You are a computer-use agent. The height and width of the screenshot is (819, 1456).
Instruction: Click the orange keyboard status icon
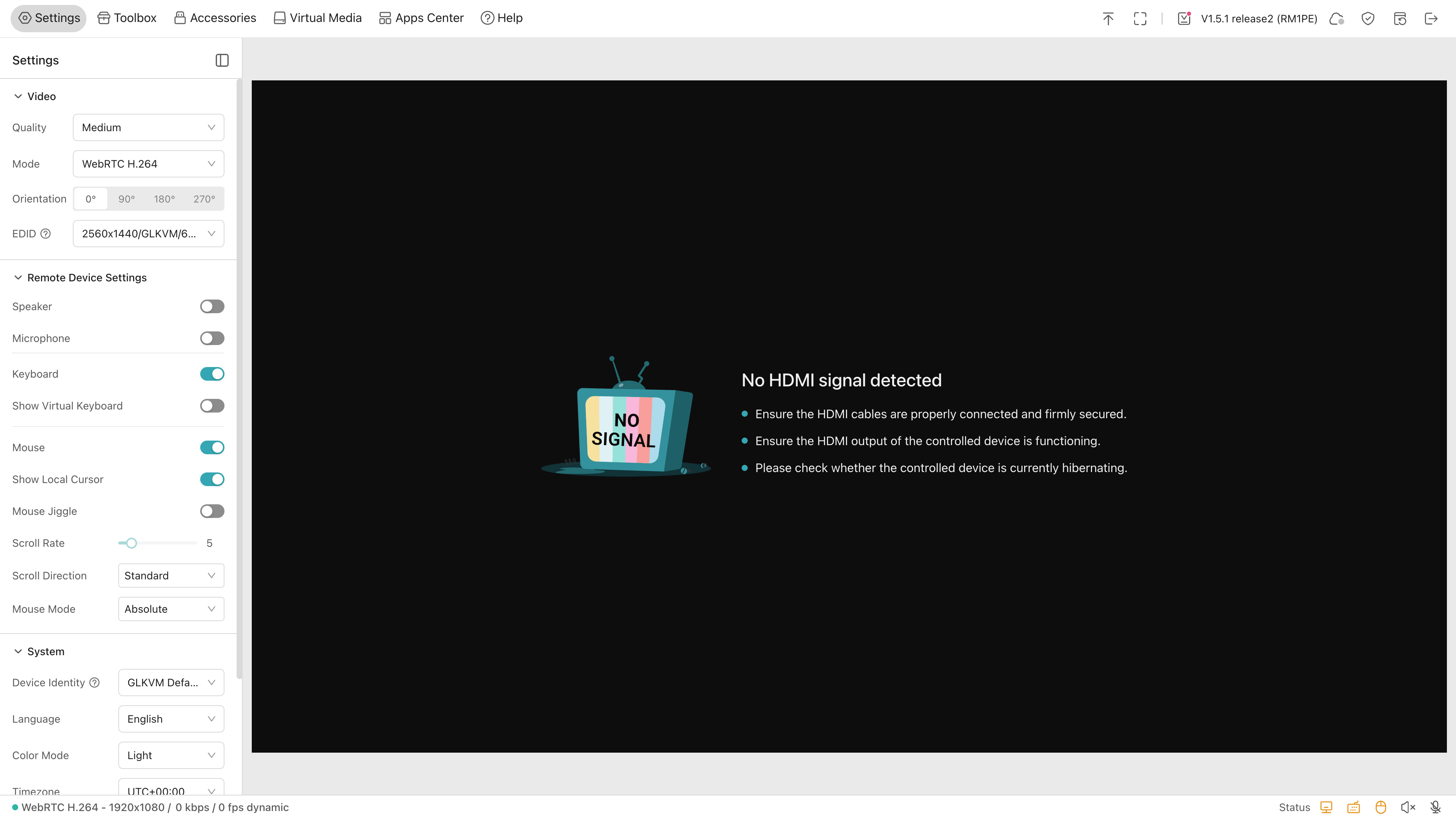click(1353, 807)
